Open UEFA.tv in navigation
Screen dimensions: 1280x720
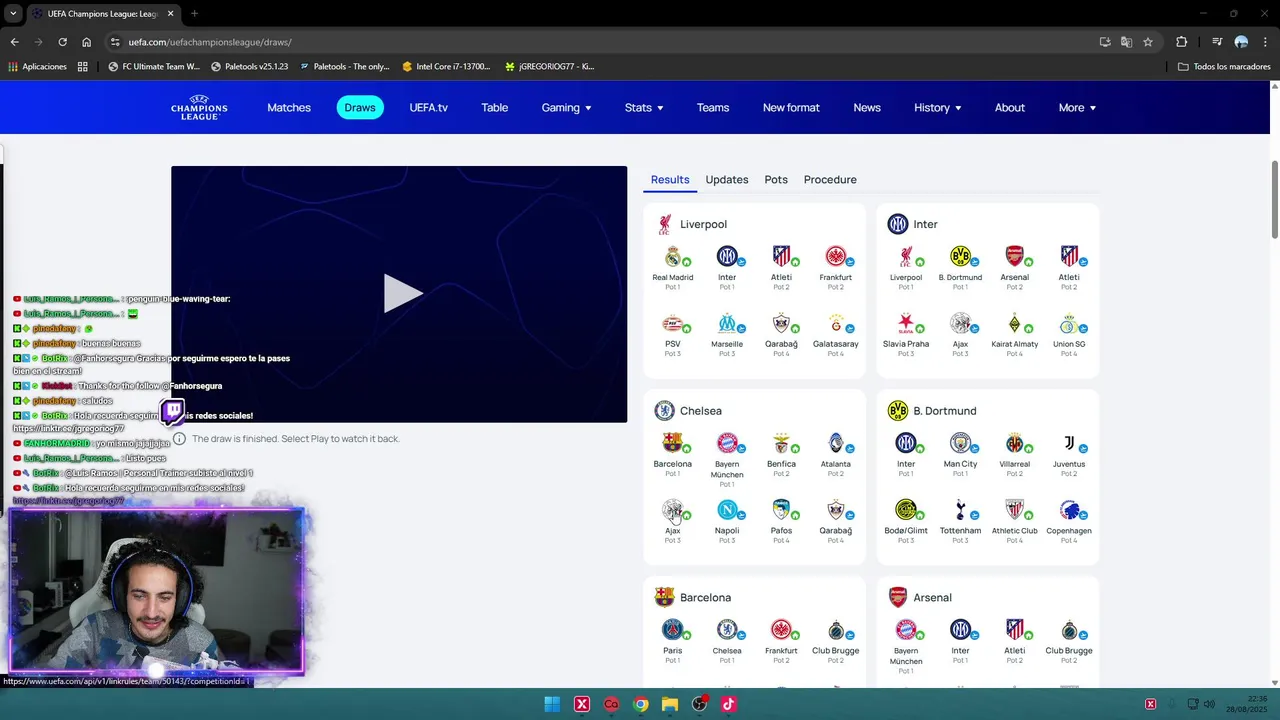click(x=428, y=108)
